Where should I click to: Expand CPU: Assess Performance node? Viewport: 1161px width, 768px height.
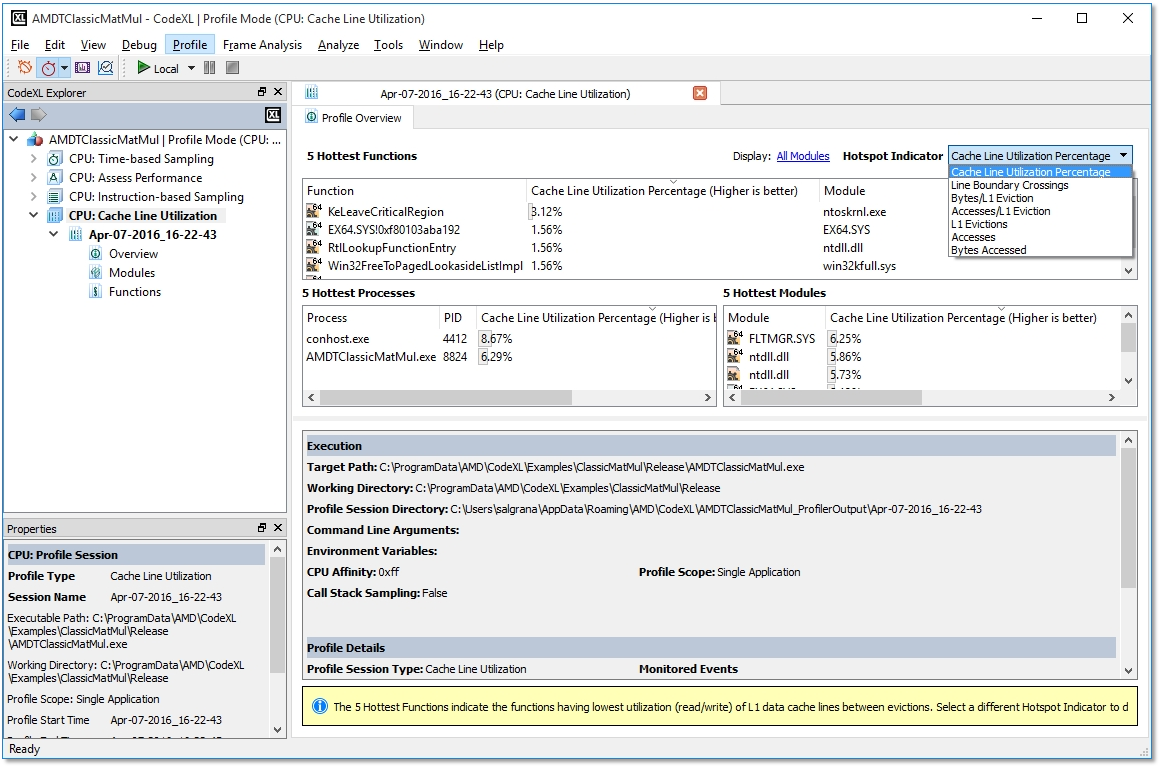[33, 178]
